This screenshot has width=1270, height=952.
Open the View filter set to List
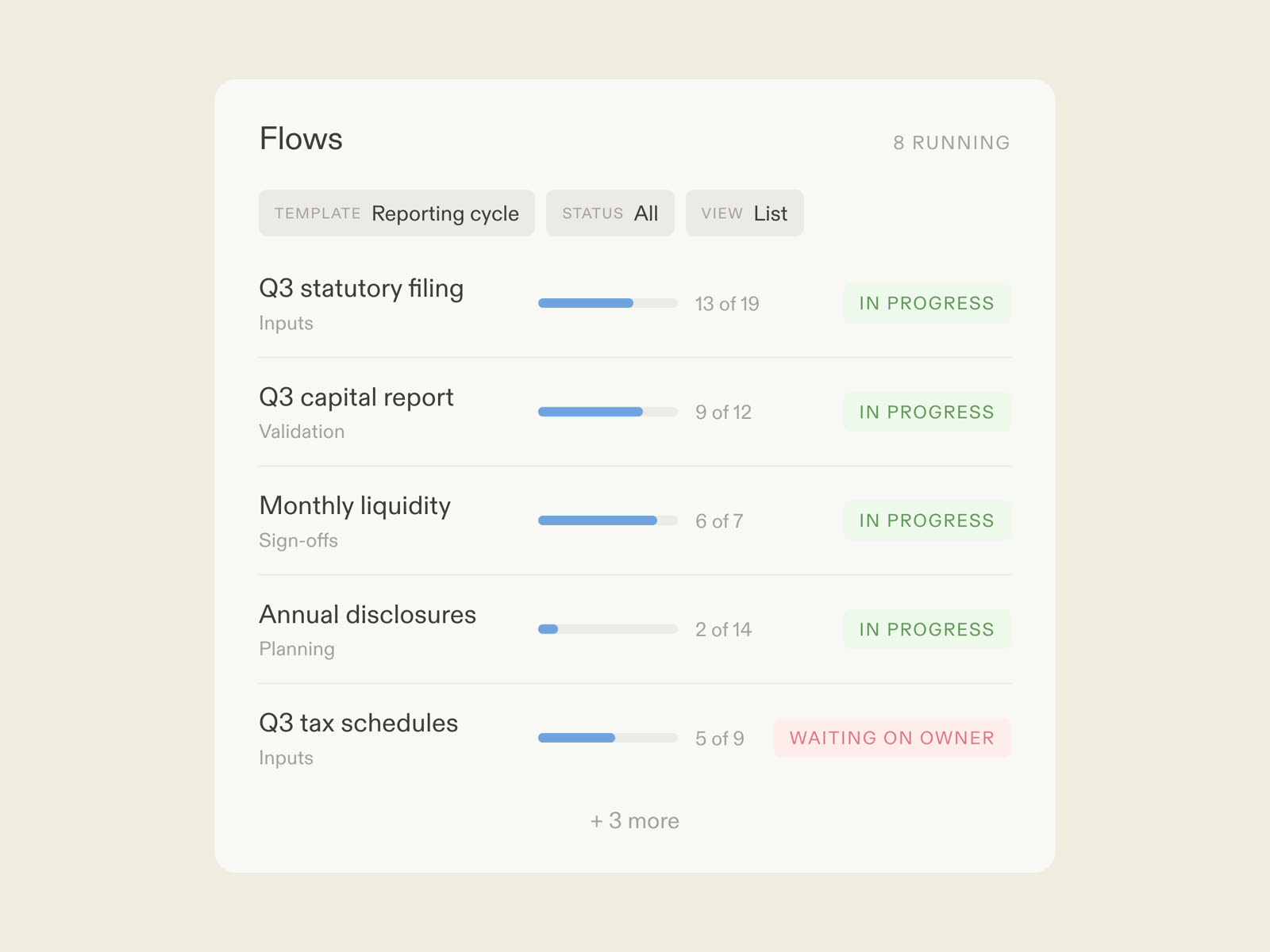[745, 213]
